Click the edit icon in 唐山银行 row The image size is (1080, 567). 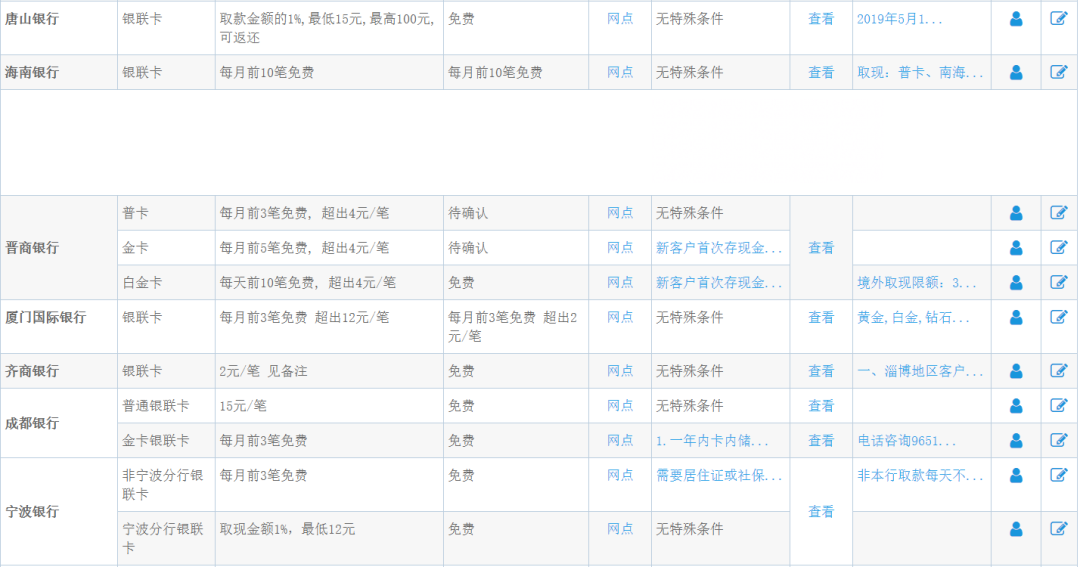1059,19
